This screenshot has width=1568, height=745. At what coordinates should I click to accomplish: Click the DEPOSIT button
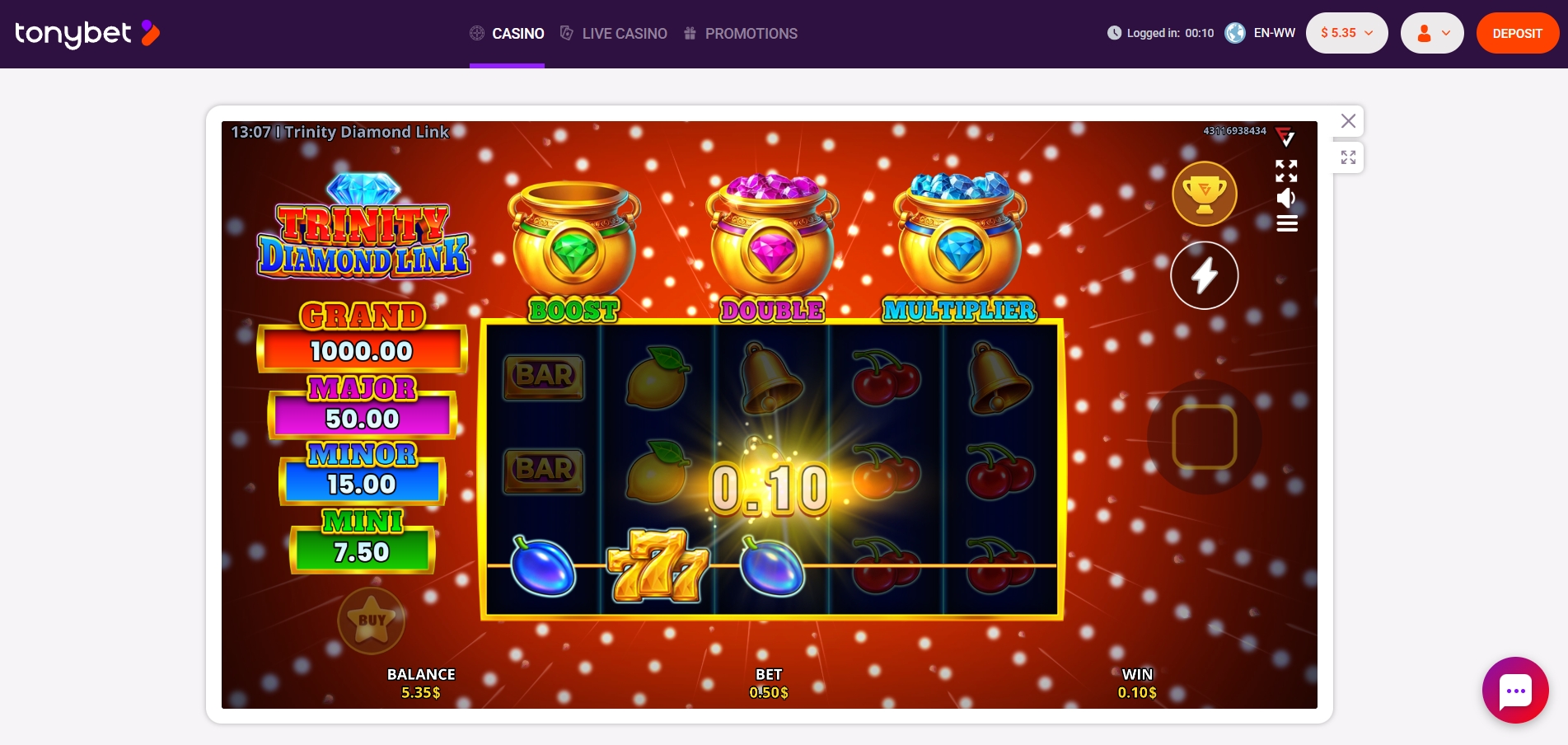pos(1517,33)
